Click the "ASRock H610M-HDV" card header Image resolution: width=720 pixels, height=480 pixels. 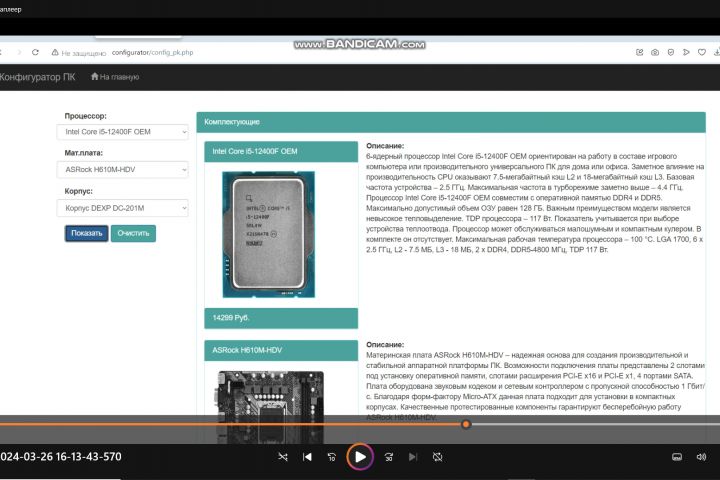pyautogui.click(x=281, y=350)
